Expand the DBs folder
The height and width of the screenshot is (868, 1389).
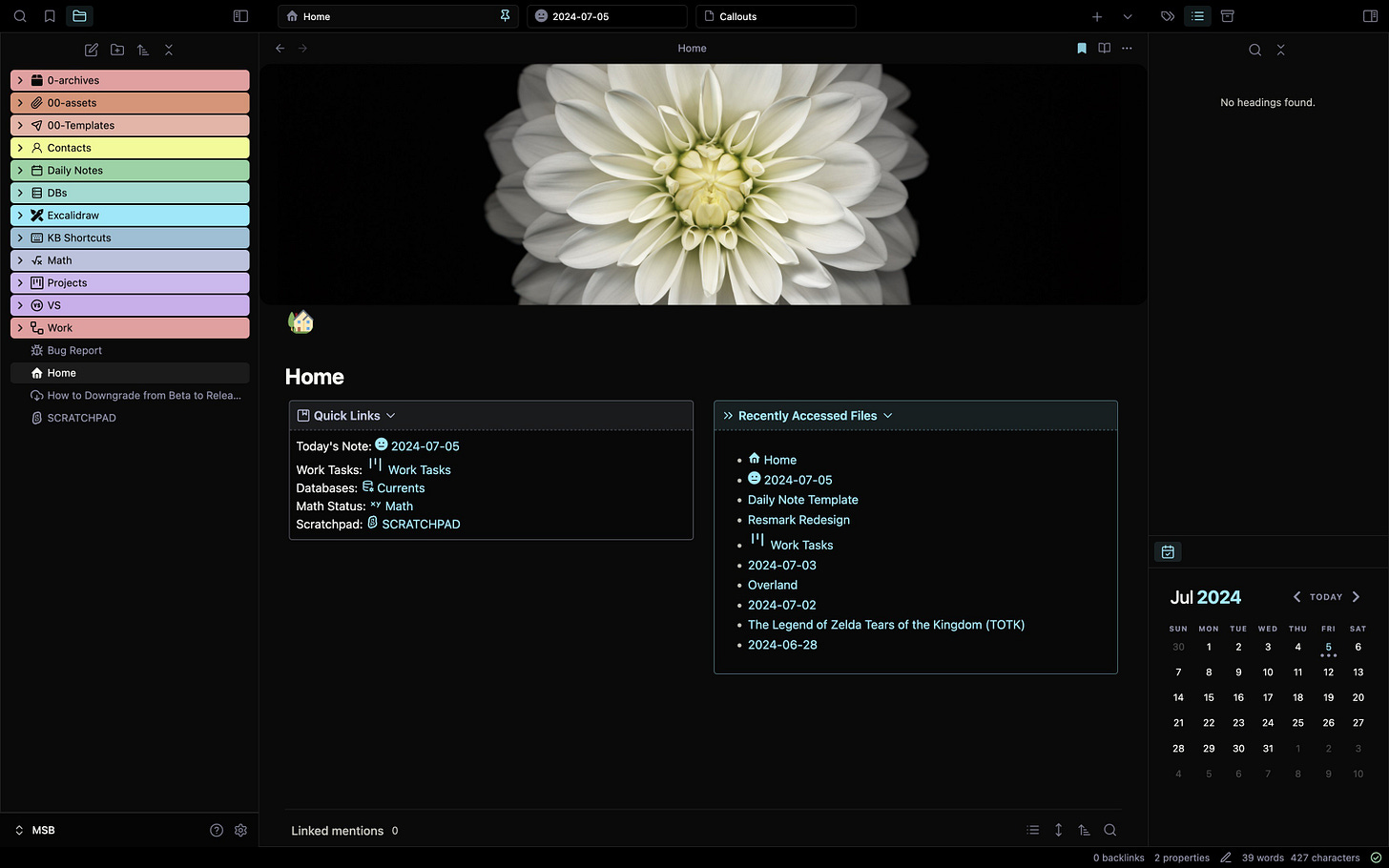pyautogui.click(x=130, y=193)
